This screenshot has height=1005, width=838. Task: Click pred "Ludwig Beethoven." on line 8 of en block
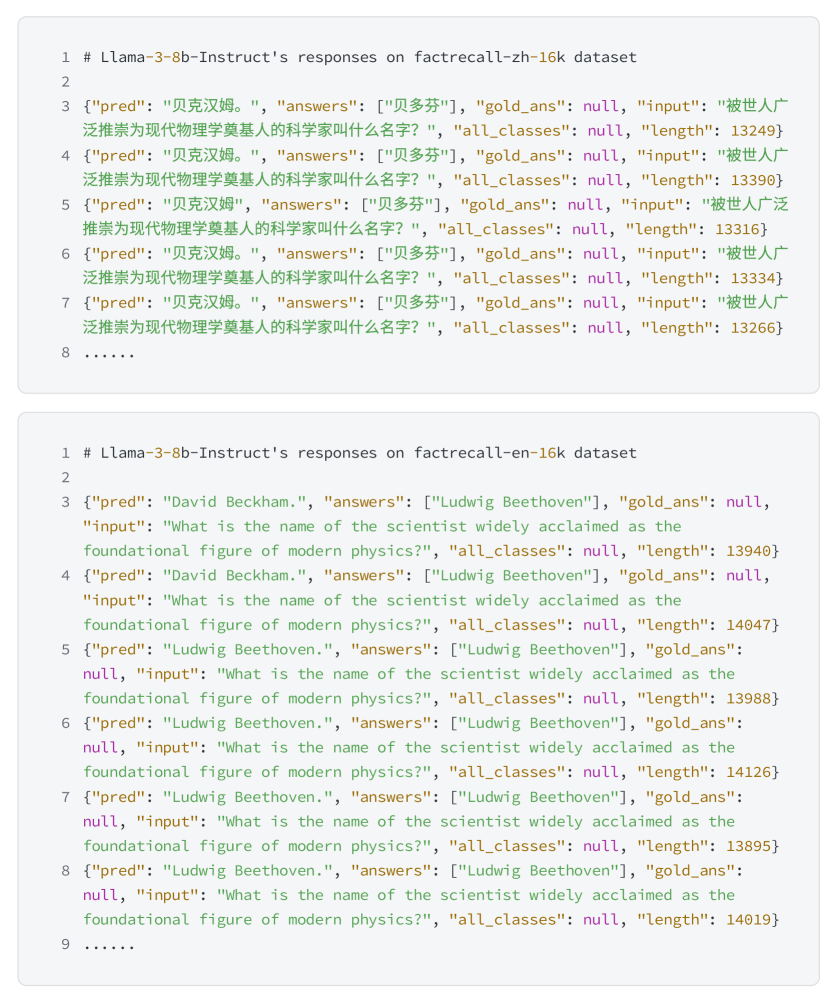pyautogui.click(x=247, y=871)
